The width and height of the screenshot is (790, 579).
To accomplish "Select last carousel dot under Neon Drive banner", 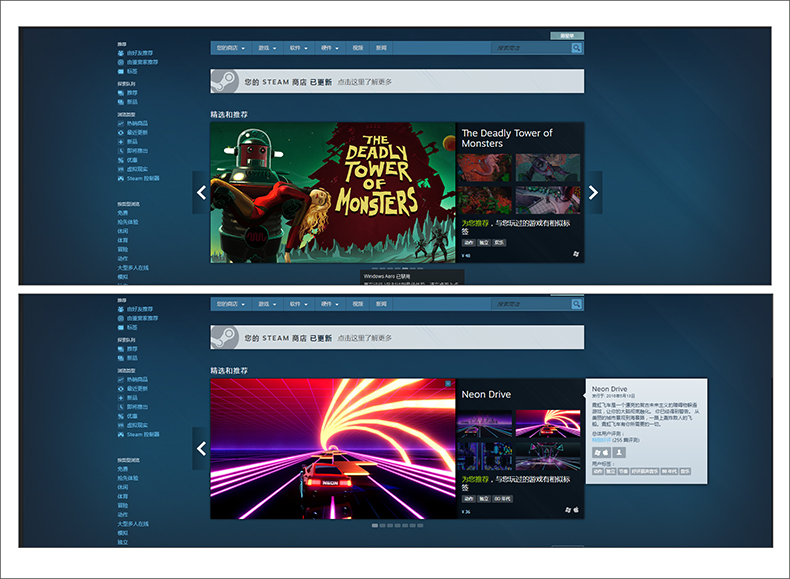I will pyautogui.click(x=420, y=525).
